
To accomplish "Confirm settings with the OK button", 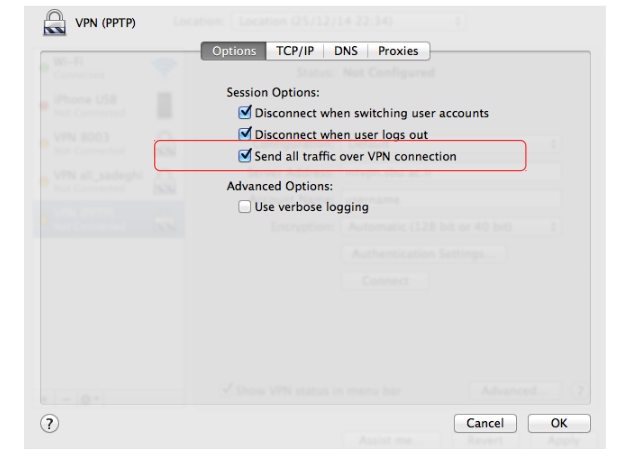I will [559, 423].
